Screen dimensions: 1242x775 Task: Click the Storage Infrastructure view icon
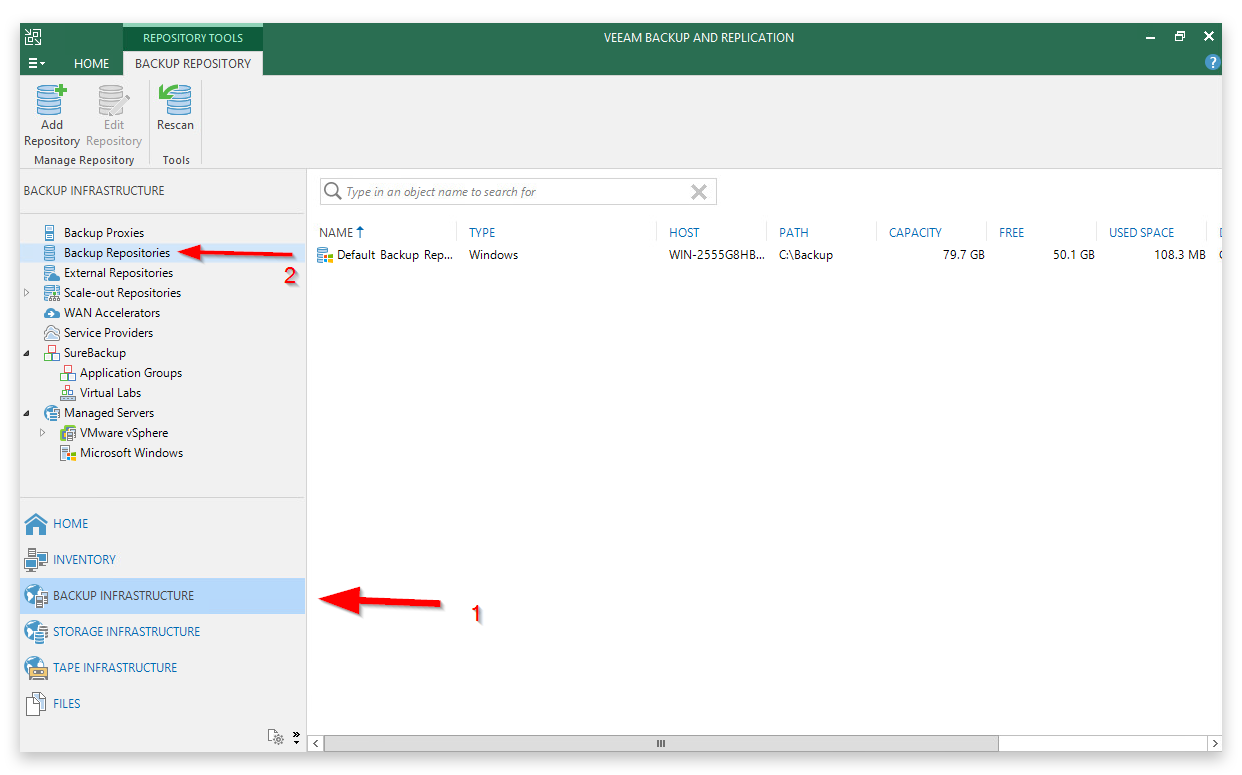point(36,632)
